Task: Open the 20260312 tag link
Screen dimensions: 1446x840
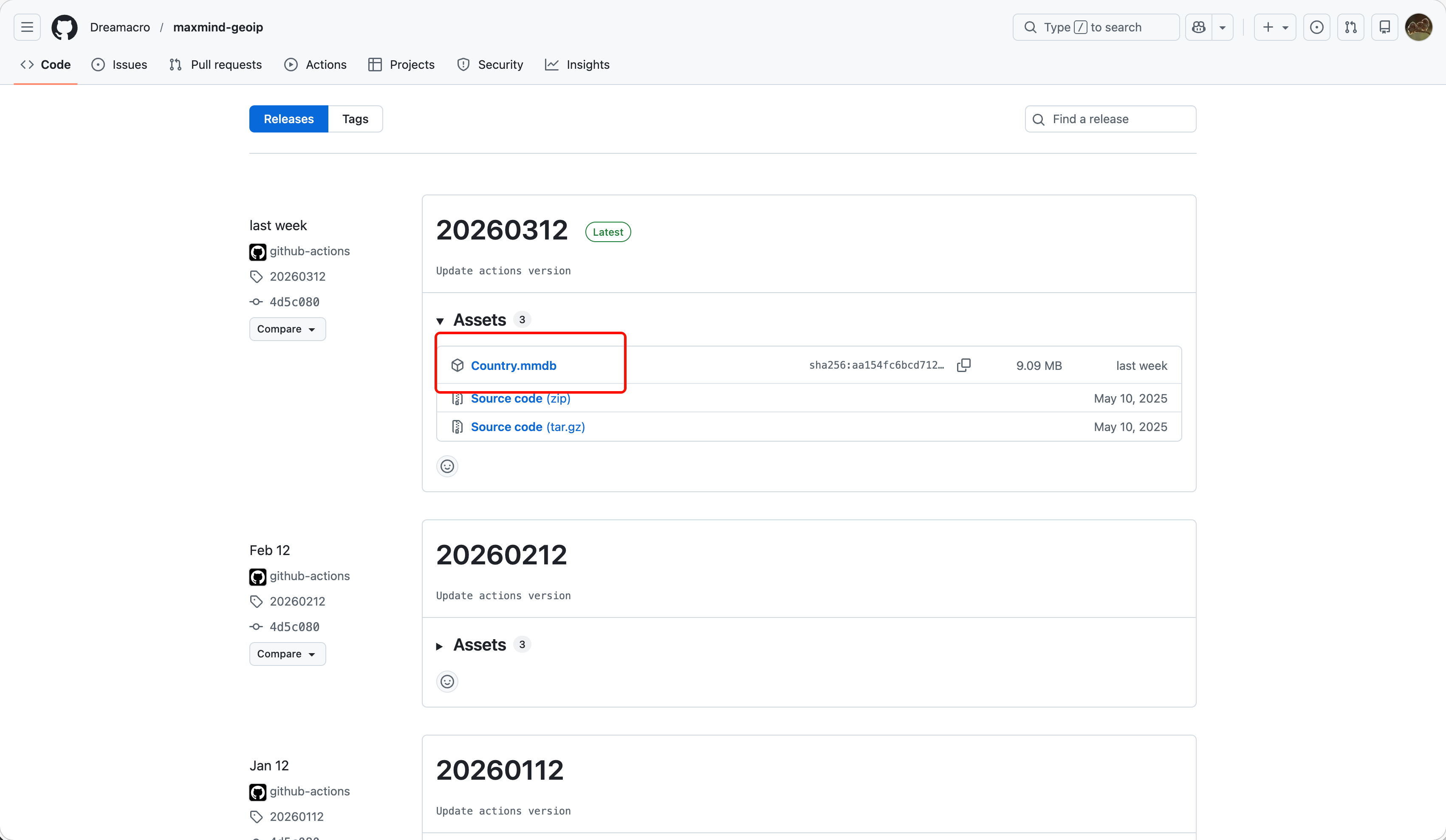Action: [x=297, y=276]
